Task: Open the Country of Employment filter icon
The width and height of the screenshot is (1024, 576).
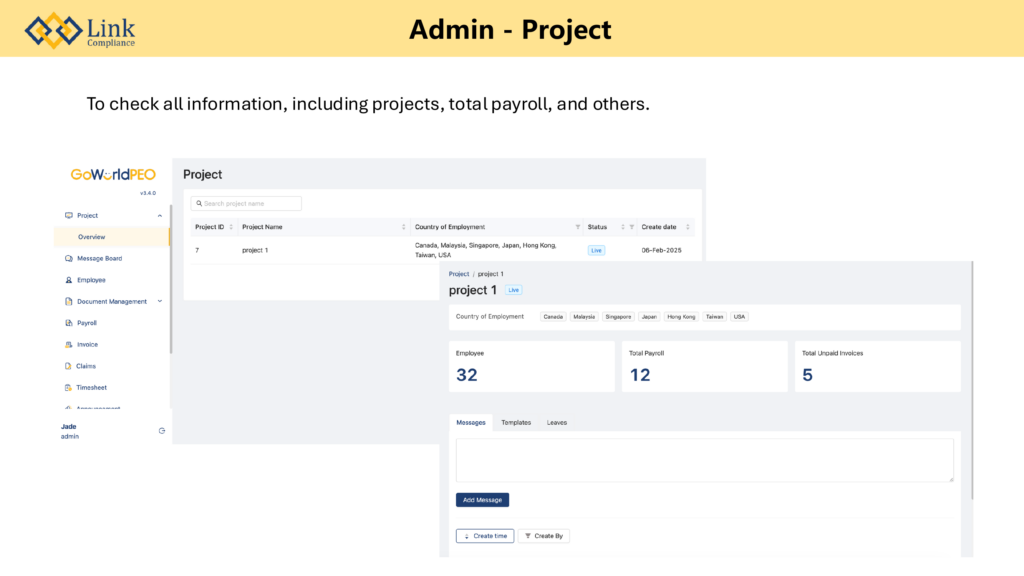Action: pyautogui.click(x=578, y=227)
